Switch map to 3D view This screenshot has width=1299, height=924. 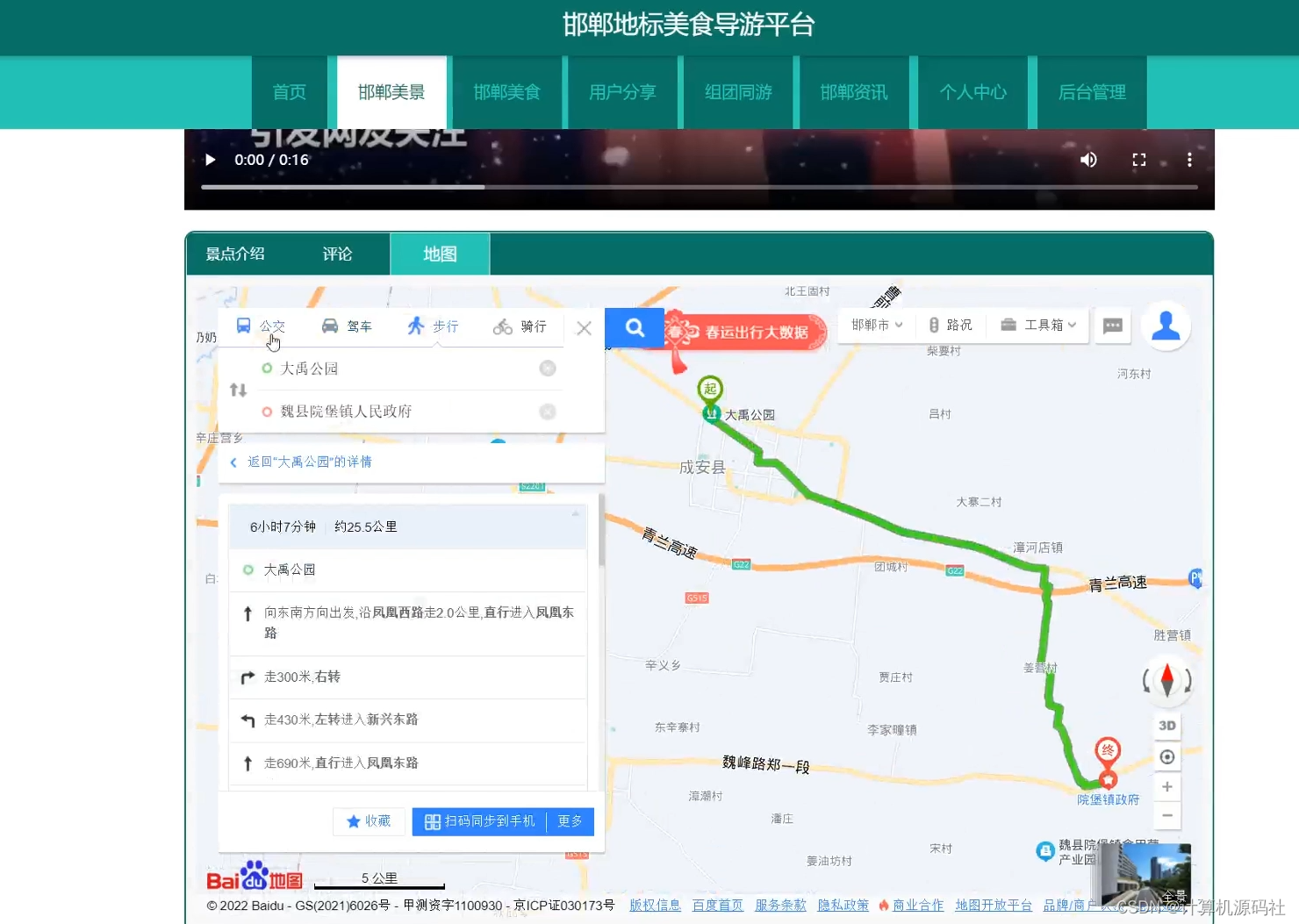[1166, 726]
